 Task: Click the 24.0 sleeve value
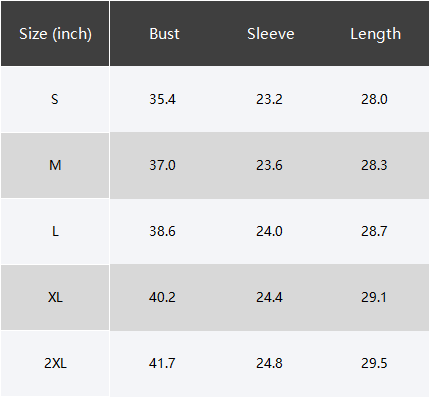269,231
